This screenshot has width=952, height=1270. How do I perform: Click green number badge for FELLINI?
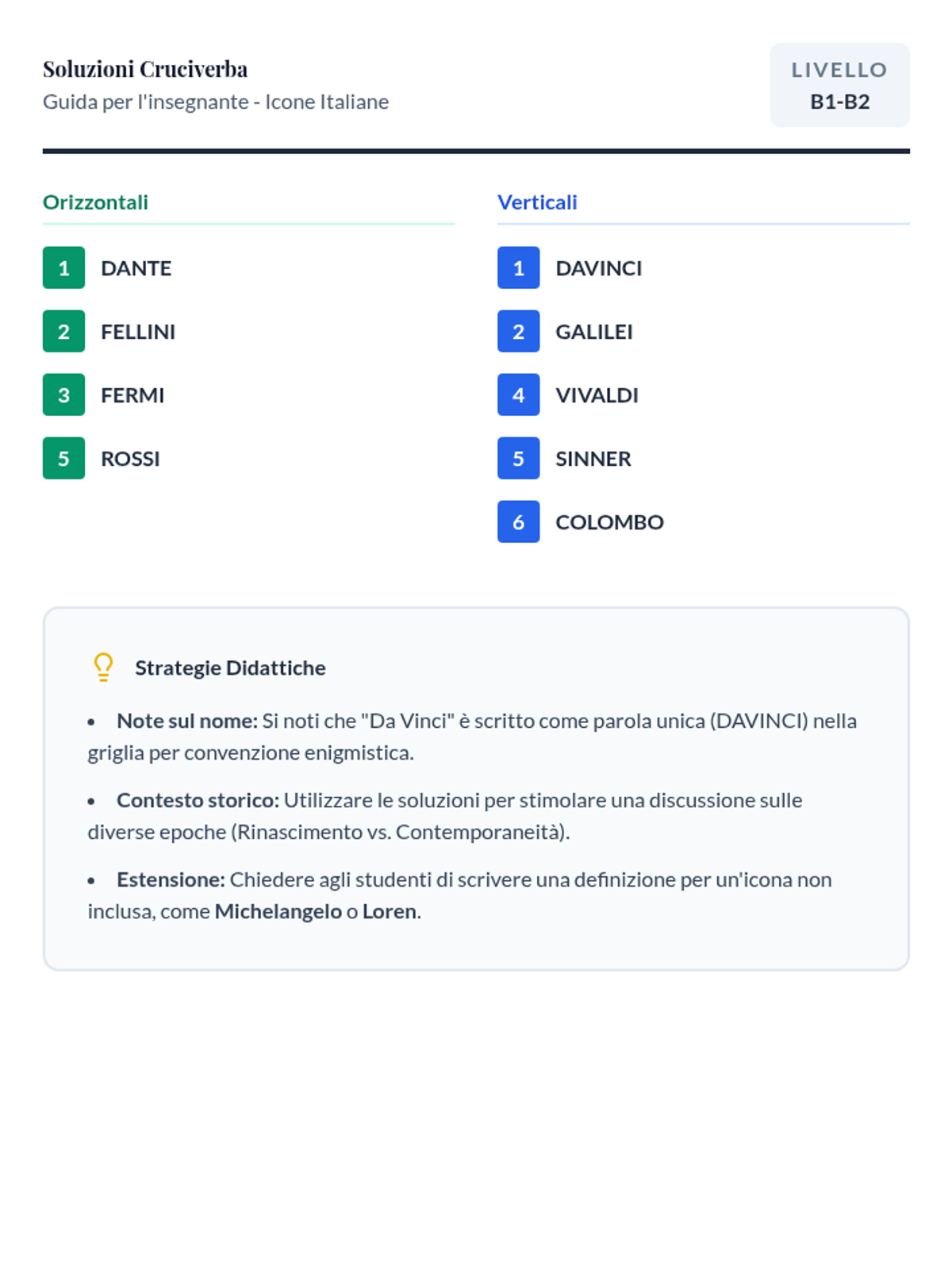click(x=63, y=331)
